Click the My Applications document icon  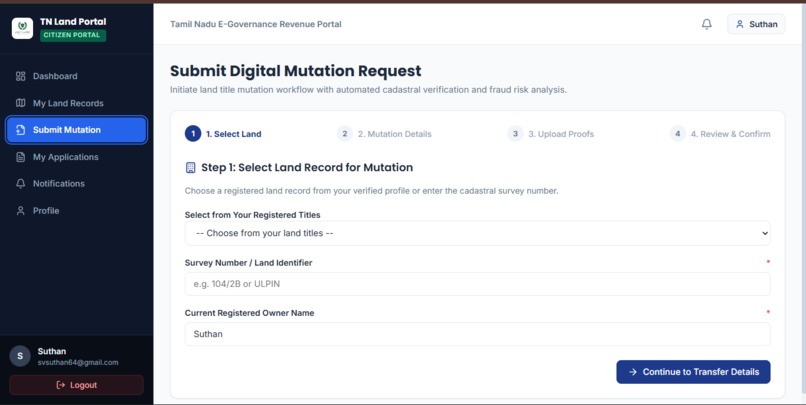click(x=21, y=157)
